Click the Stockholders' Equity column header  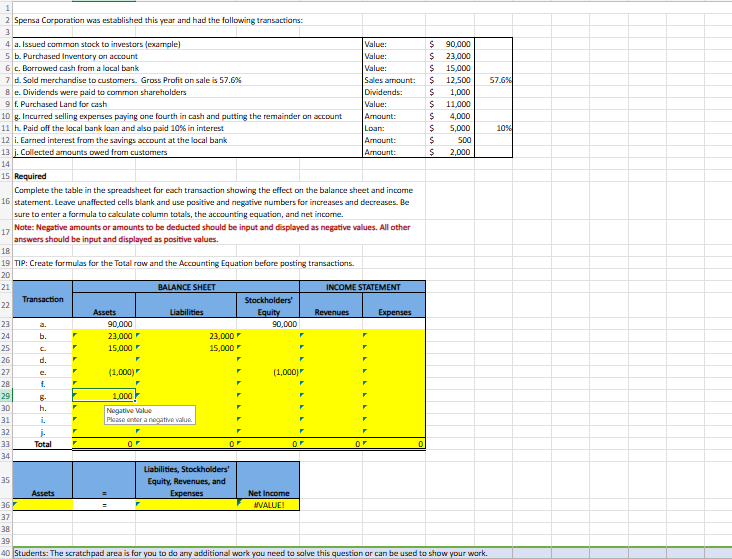268,305
